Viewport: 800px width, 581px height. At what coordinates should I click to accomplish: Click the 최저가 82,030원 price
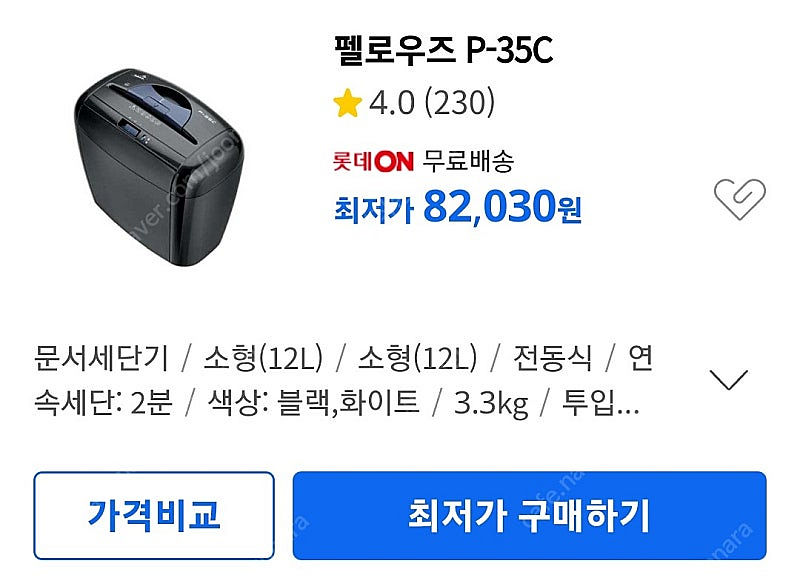pyautogui.click(x=458, y=207)
